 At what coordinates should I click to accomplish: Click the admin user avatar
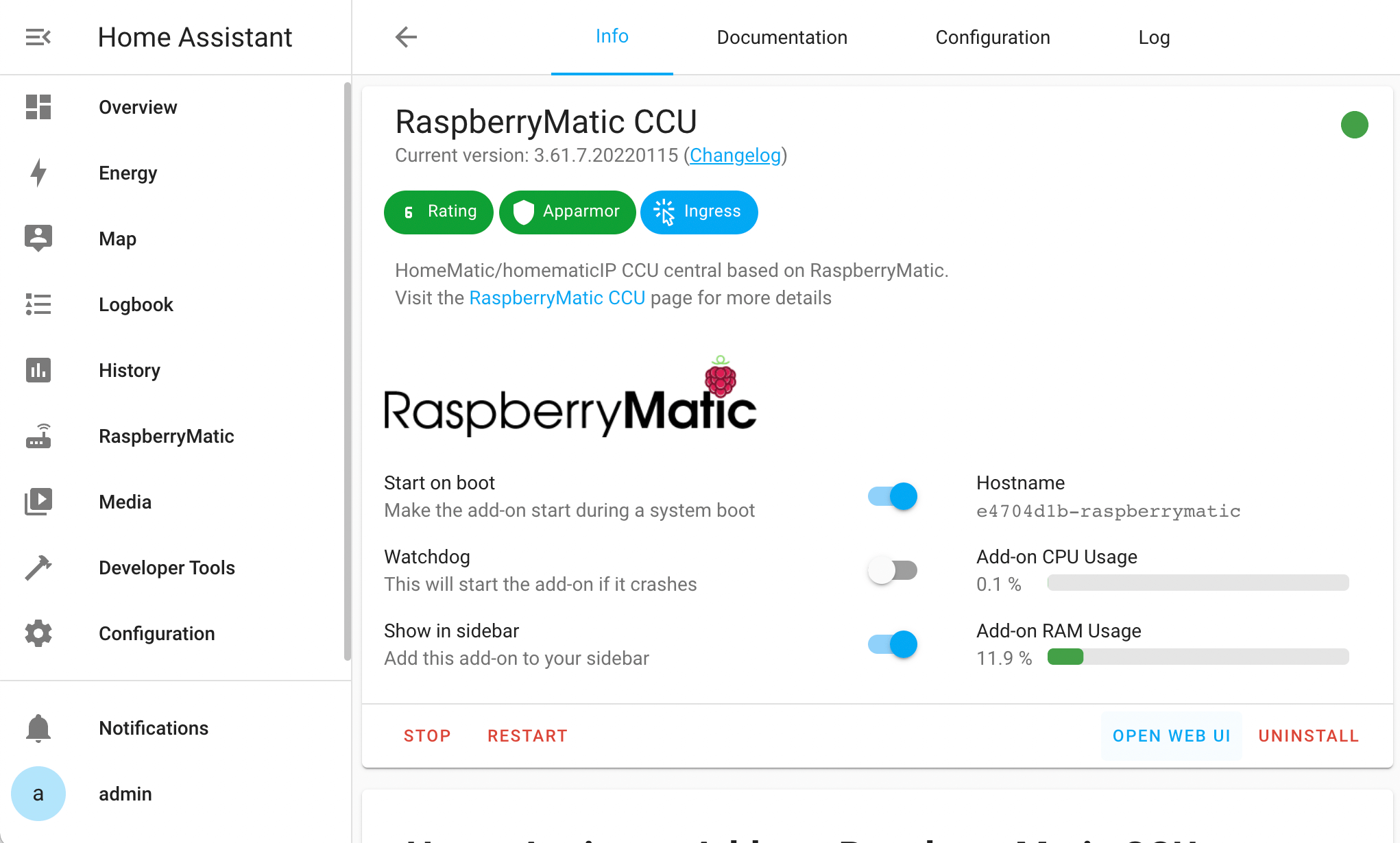pos(38,794)
